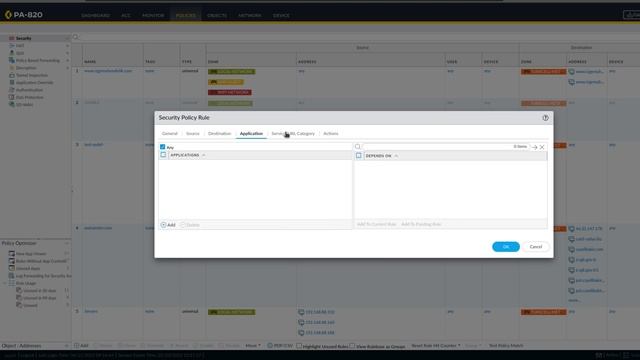Image resolution: width=640 pixels, height=360 pixels.
Task: Sort with the Applications column arrow
Action: (x=203, y=156)
